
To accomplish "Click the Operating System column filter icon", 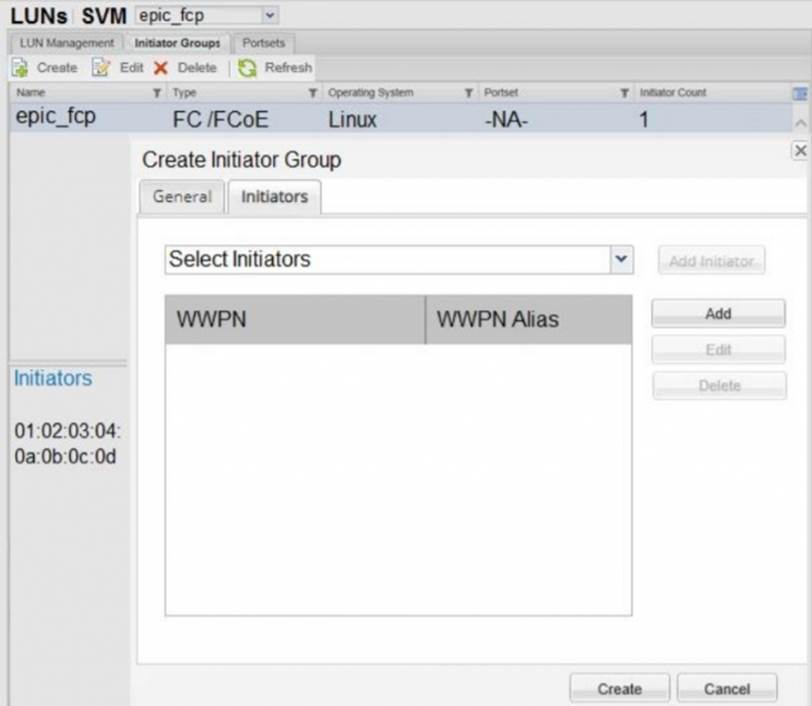I will (x=468, y=93).
